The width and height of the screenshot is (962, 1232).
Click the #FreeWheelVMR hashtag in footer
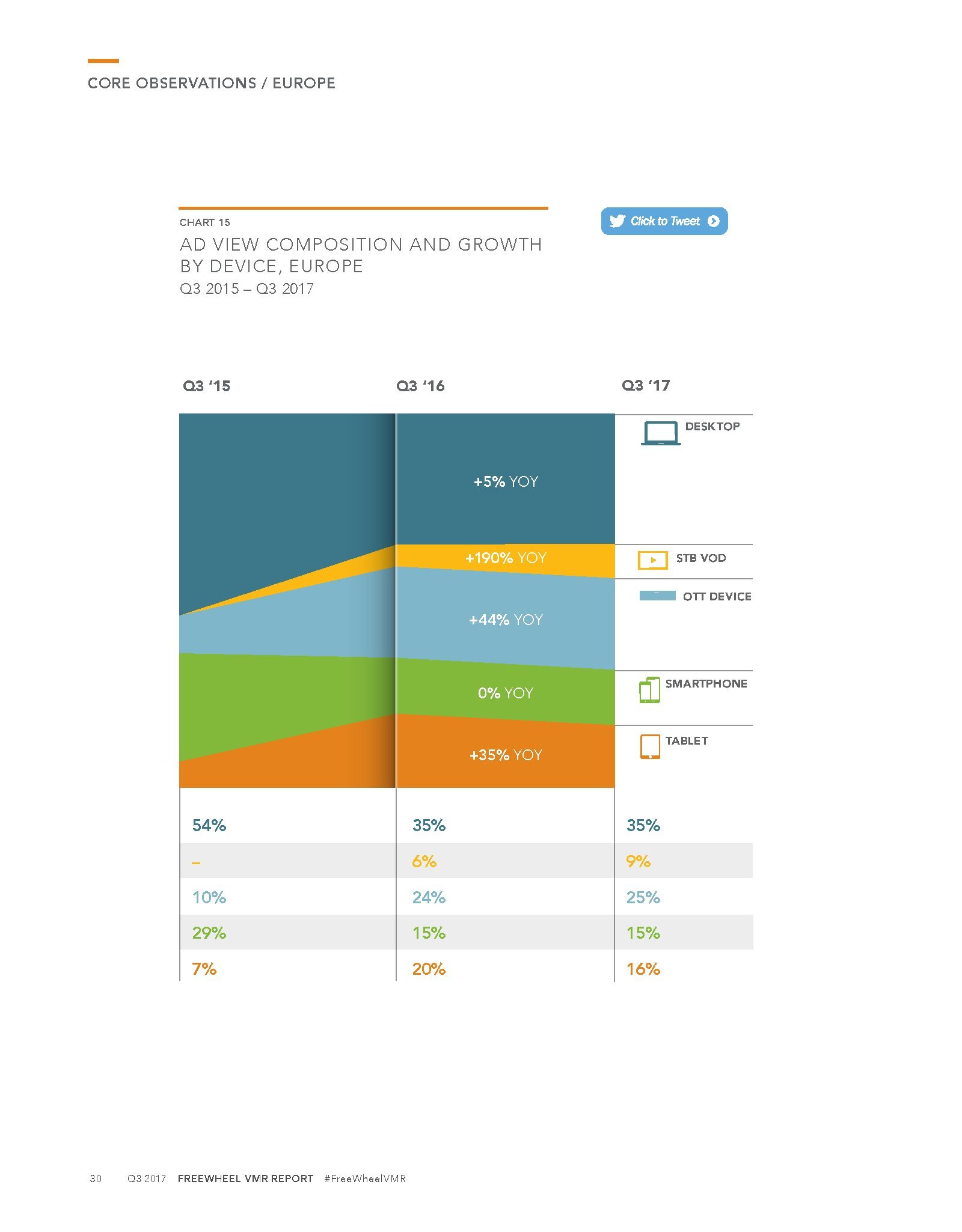click(x=365, y=1179)
